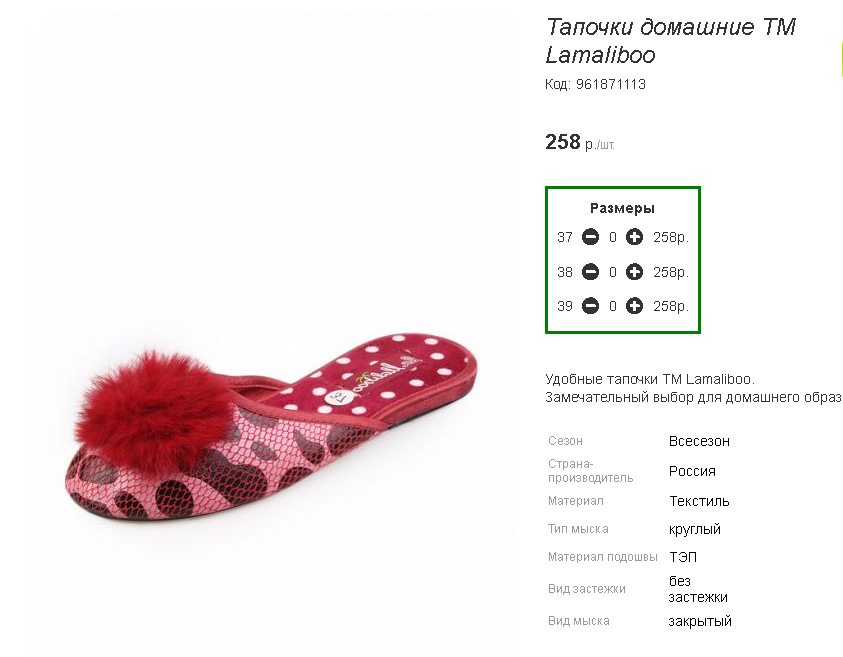Click the quantity value for size 39
This screenshot has height=657, width=843.
612,306
